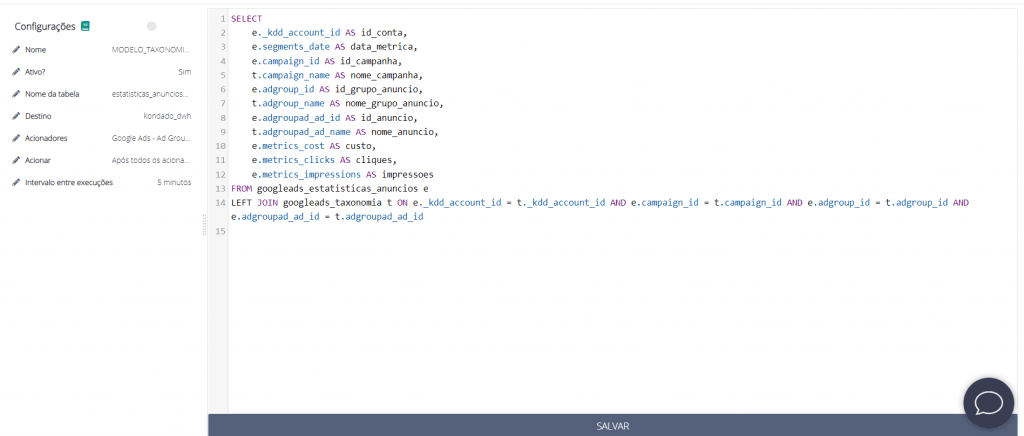Edit Nome da tabela via pencil icon
Screen dimensions: 1024x436
point(16,94)
